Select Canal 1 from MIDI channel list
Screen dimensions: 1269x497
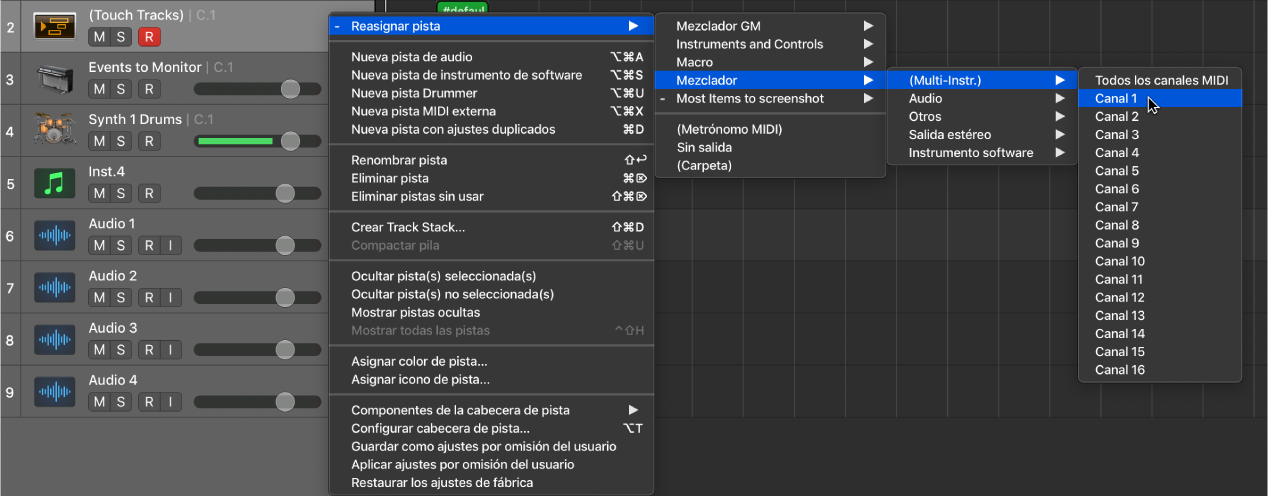click(1116, 98)
